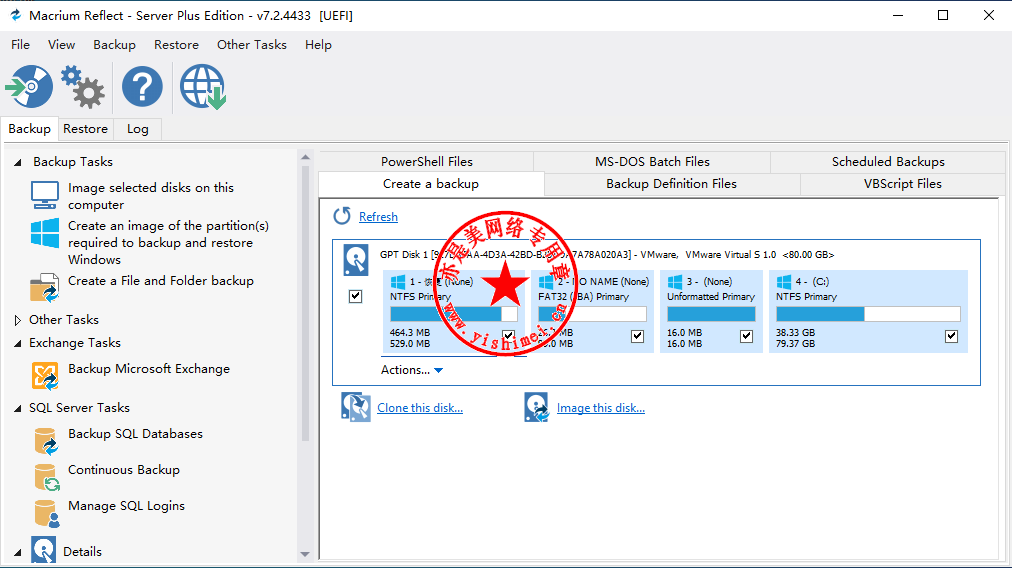Open the VBScript Files tab

[x=902, y=184]
